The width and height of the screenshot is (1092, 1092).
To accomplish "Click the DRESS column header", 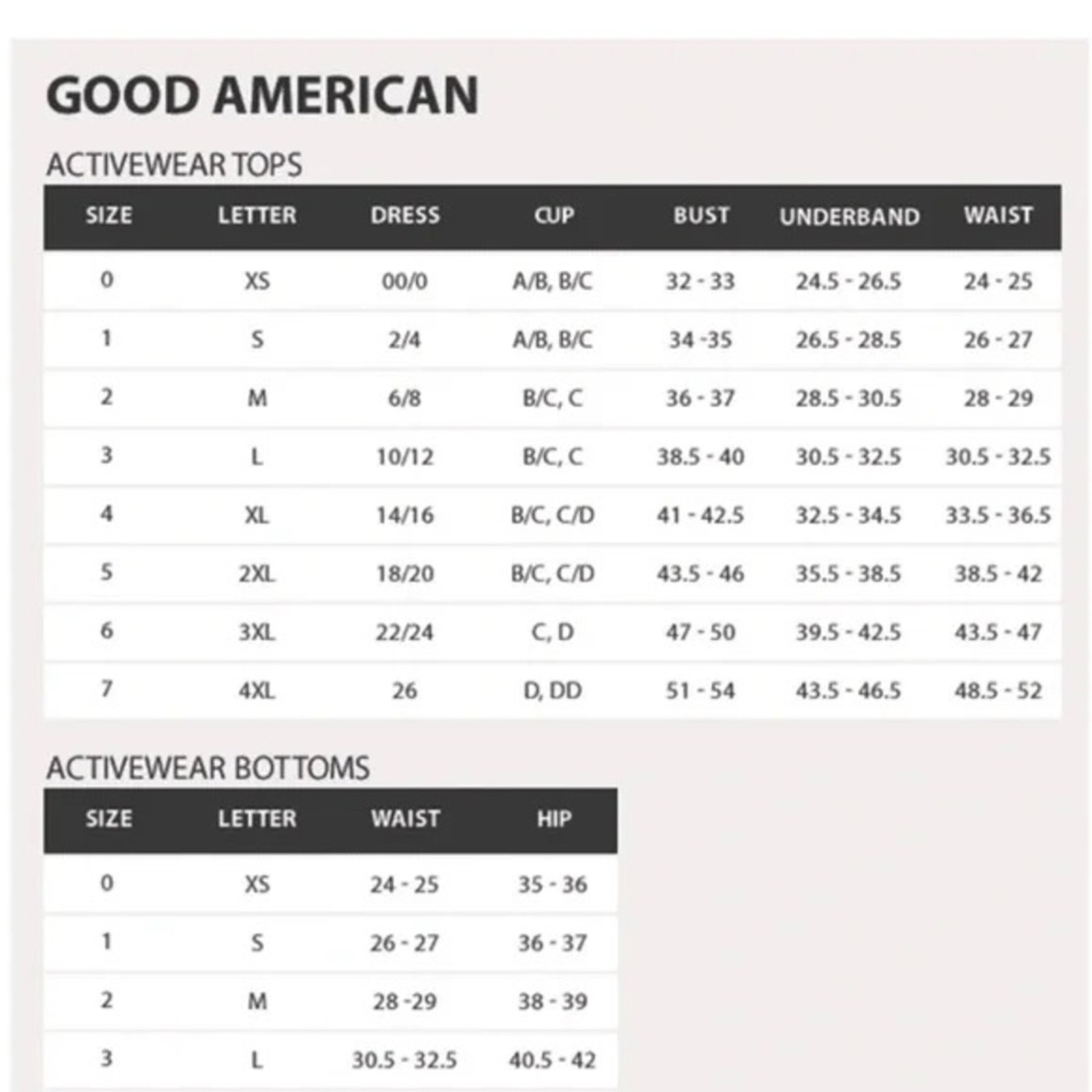I will point(405,216).
